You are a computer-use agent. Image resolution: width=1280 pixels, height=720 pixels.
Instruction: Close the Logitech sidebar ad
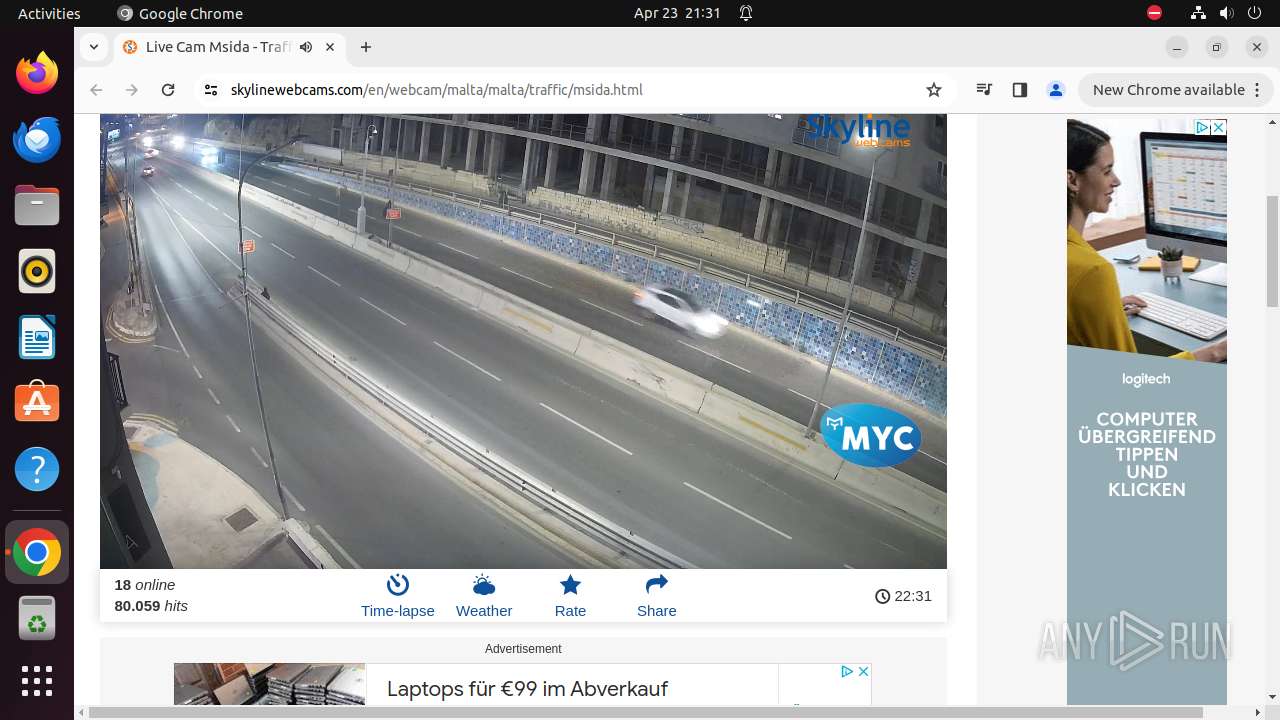(1219, 127)
